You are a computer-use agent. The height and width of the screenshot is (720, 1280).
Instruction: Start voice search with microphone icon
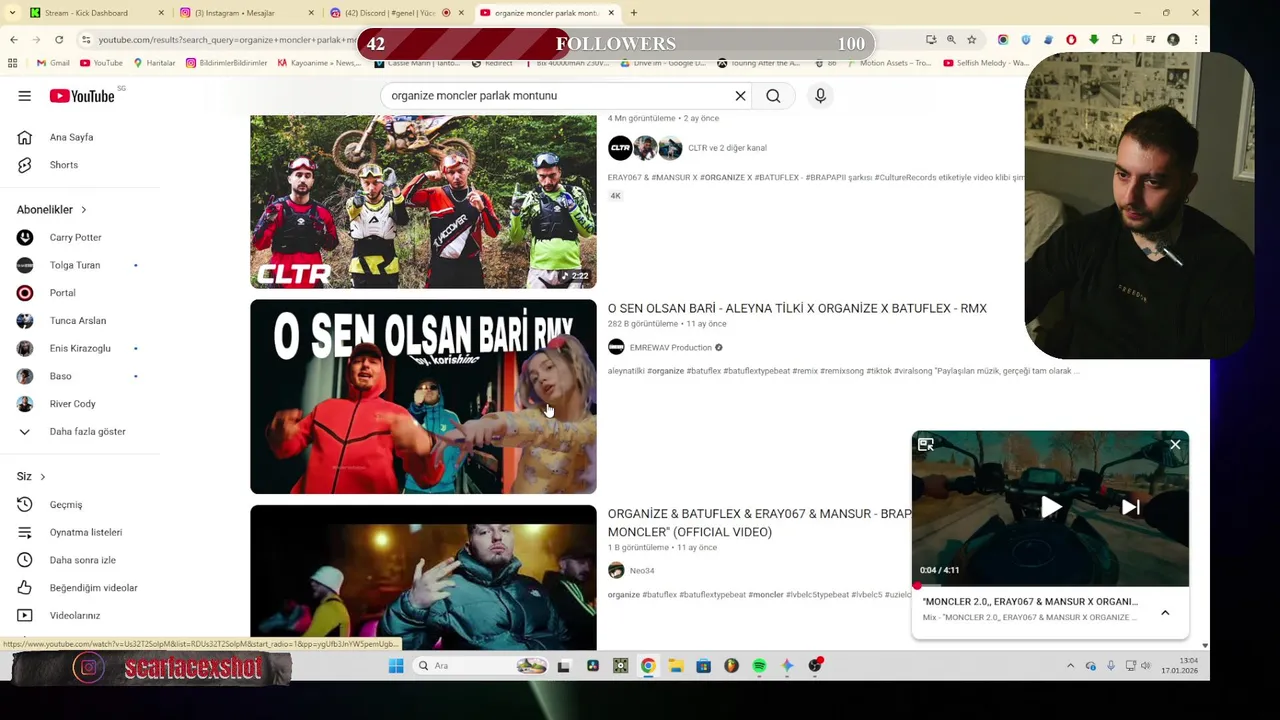pos(820,96)
